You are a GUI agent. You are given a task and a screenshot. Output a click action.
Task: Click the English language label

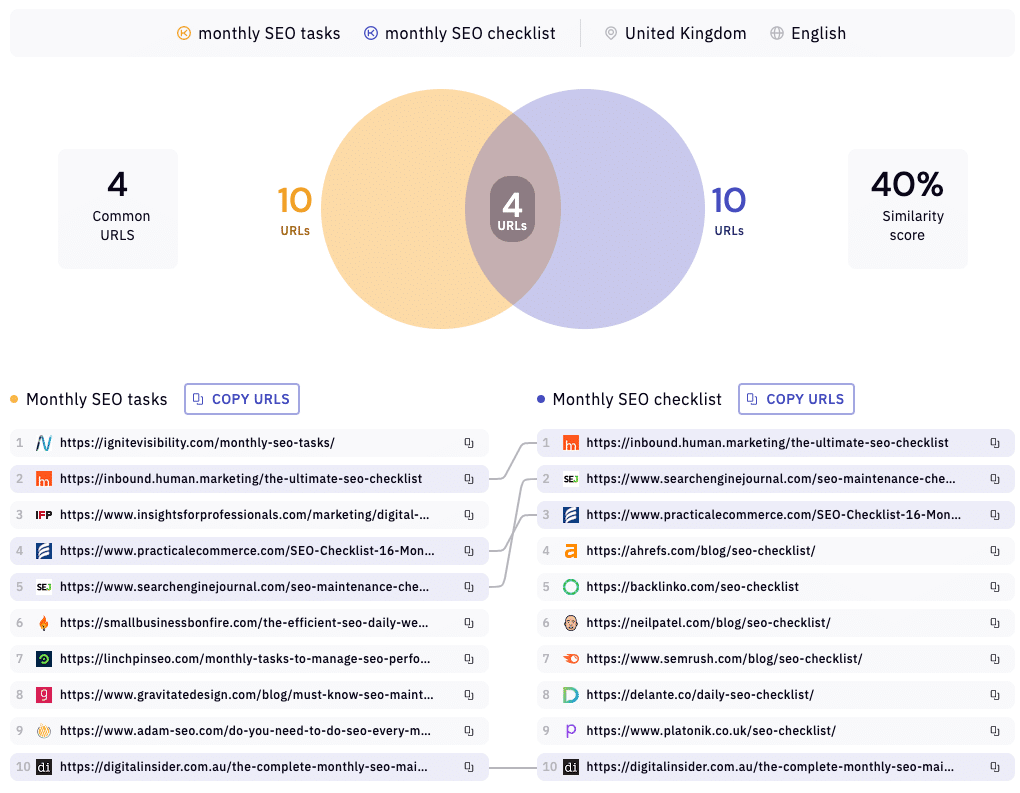pyautogui.click(x=817, y=33)
